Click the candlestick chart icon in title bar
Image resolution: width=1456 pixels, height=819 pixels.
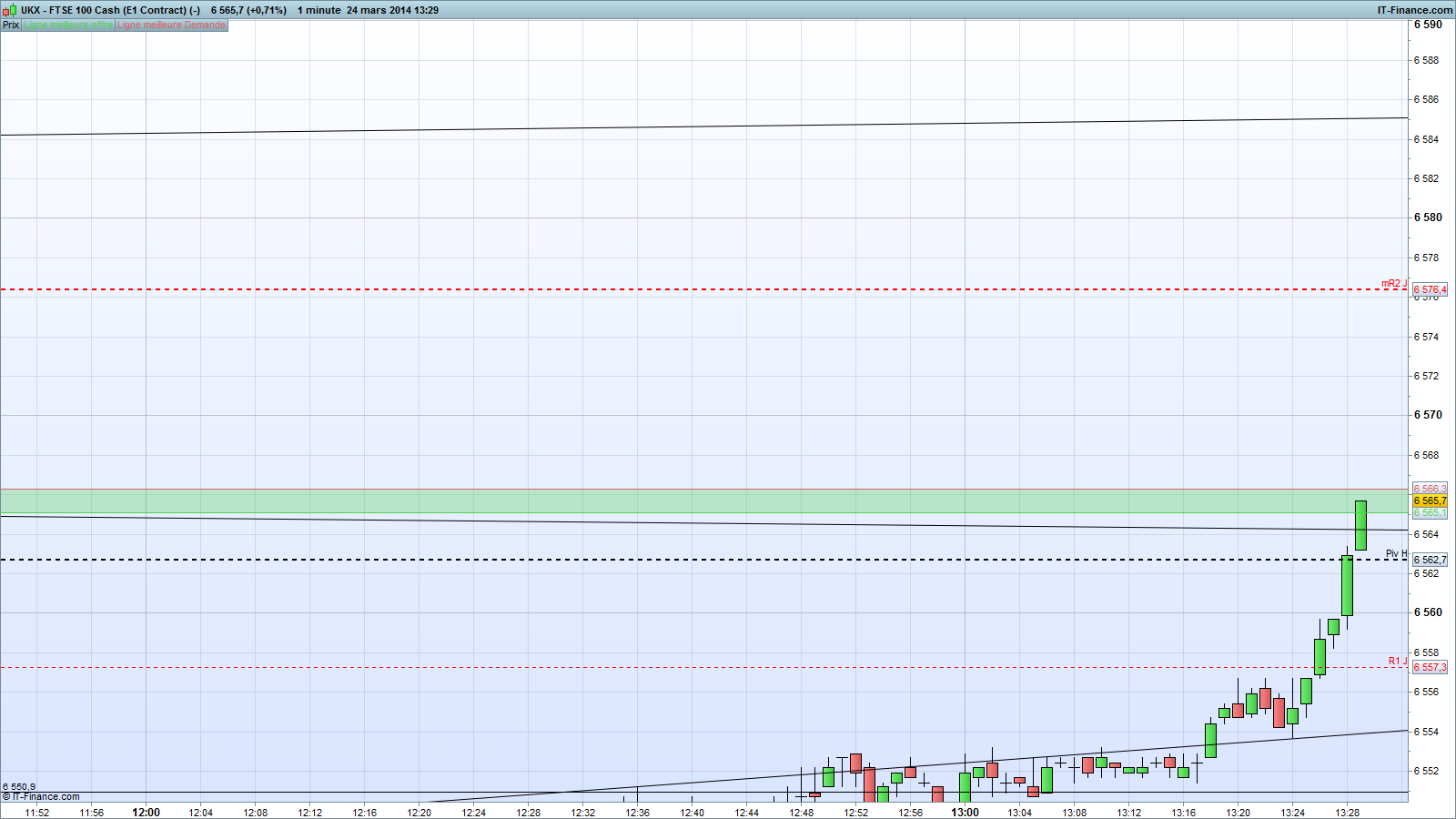(10, 10)
